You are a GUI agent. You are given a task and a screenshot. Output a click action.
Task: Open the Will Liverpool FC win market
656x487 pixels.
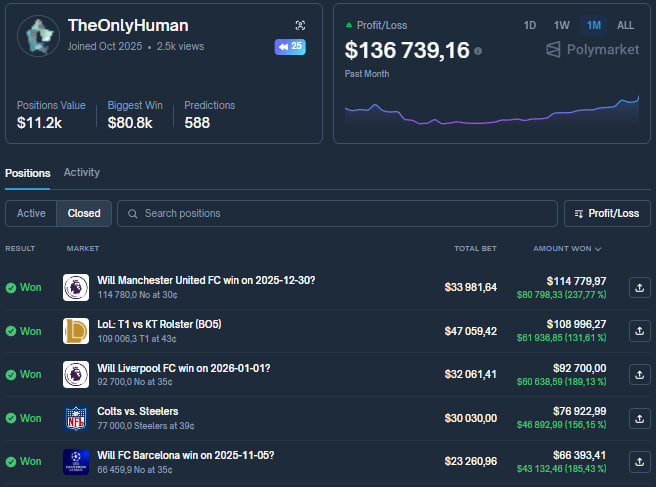tap(184, 368)
